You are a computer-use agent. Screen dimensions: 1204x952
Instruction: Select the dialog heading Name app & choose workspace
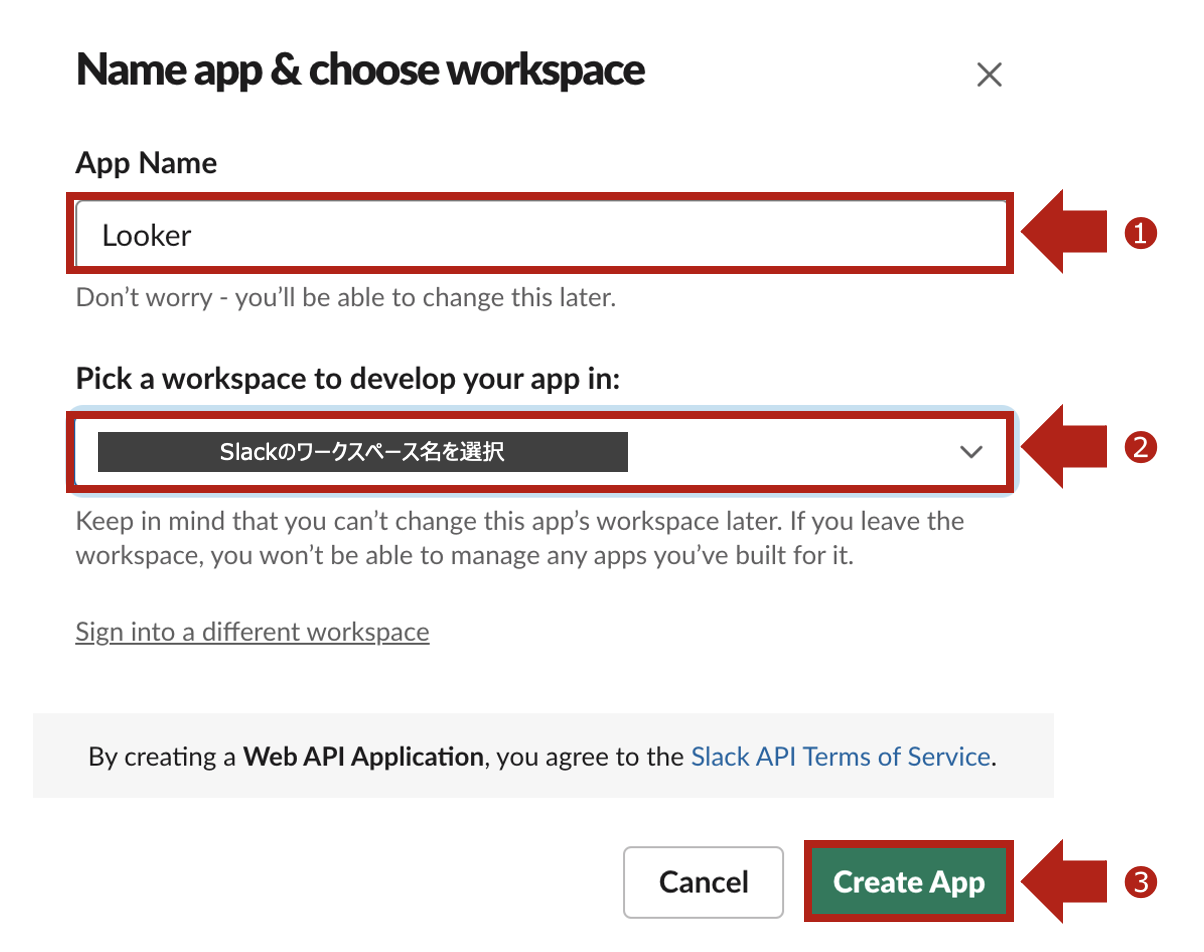pos(360,71)
